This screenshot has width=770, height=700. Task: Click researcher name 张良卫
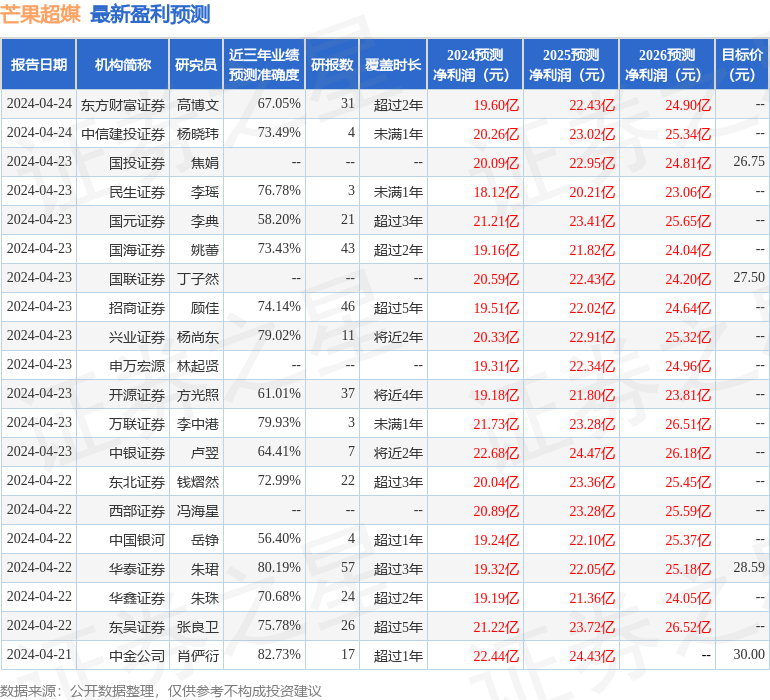198,627
